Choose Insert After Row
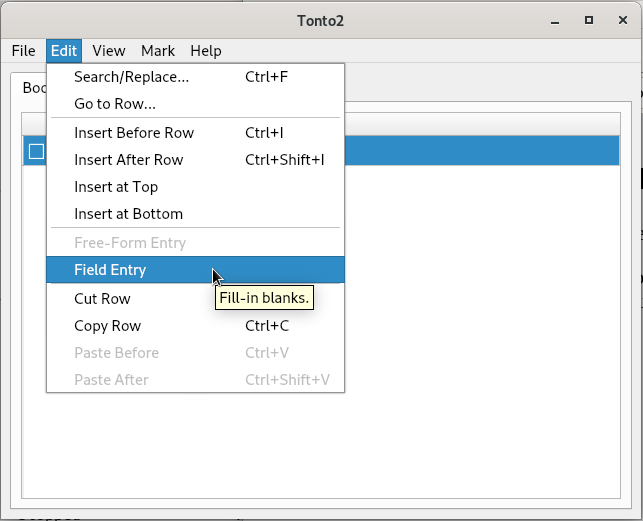The image size is (643, 521). 129,160
